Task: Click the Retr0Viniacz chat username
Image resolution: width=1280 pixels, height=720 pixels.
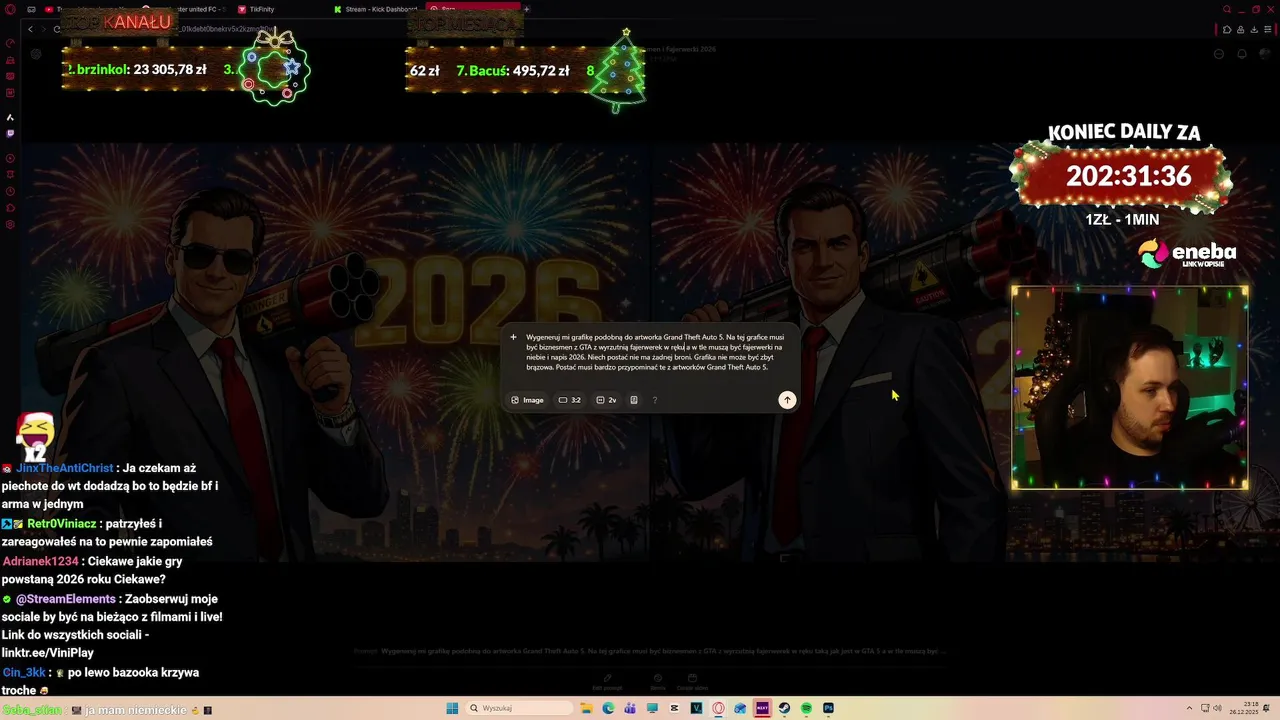Action: (61, 523)
